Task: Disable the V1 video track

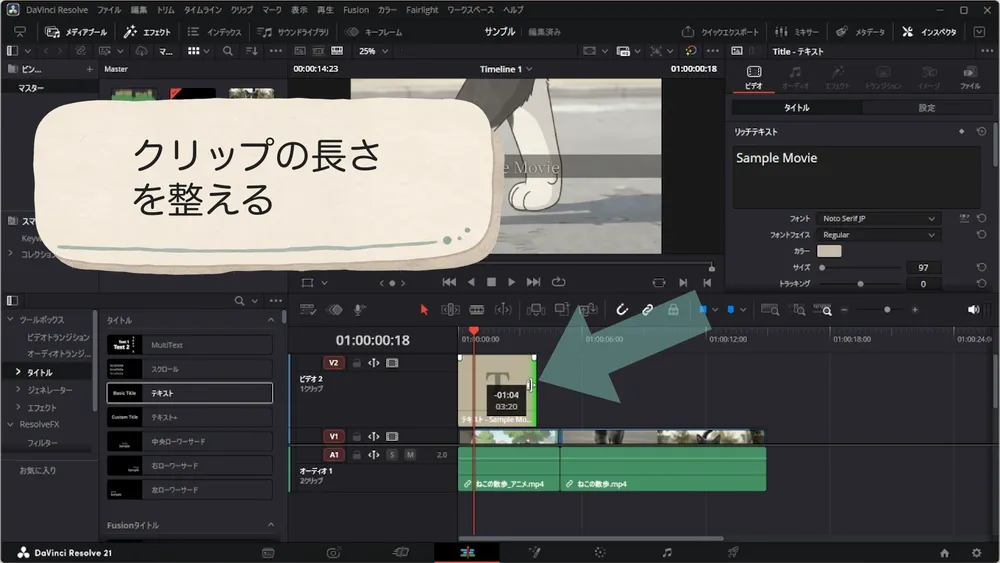Action: tap(392, 437)
